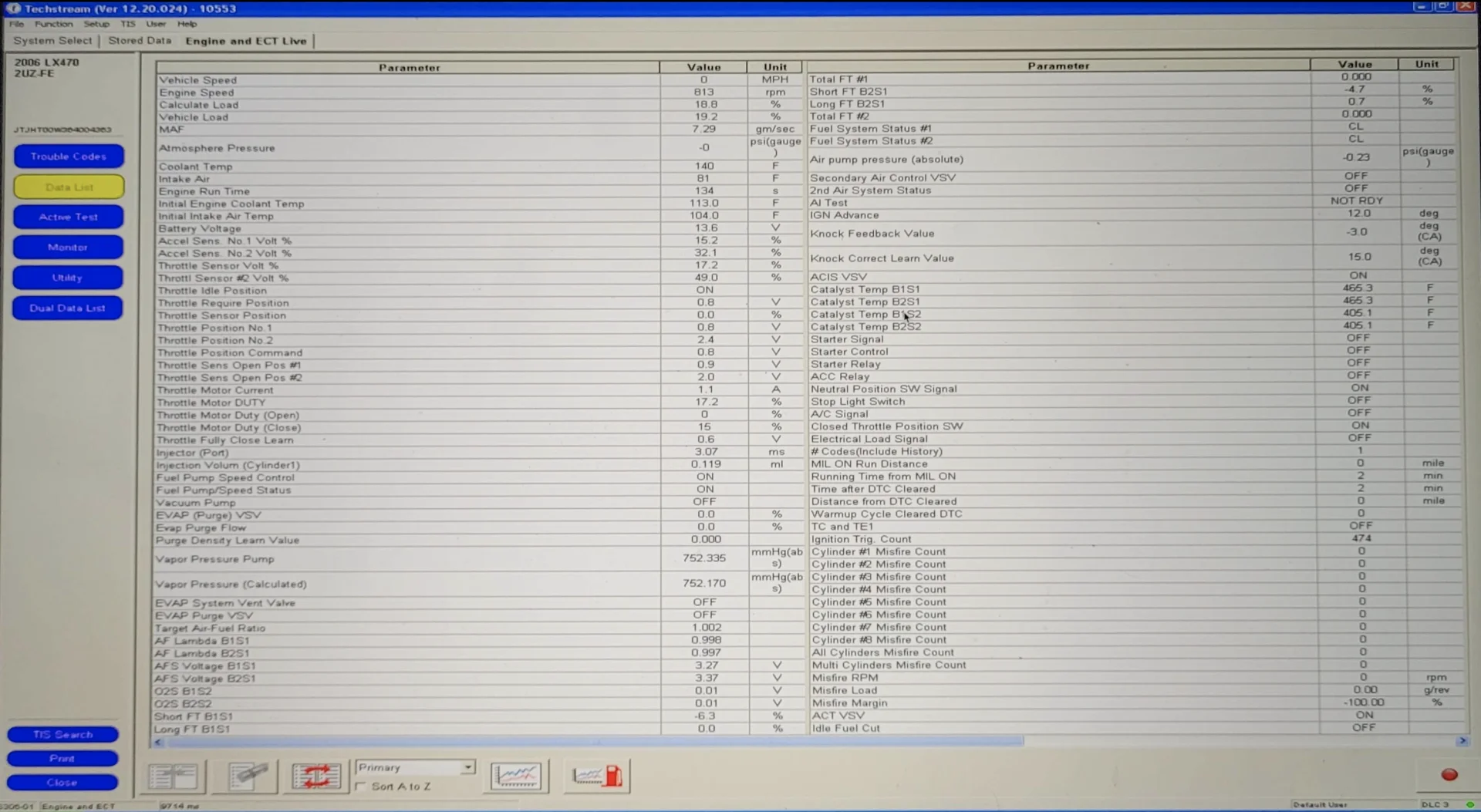Click the horizontal scrollbar right arrow
The width and height of the screenshot is (1481, 812).
(1462, 741)
